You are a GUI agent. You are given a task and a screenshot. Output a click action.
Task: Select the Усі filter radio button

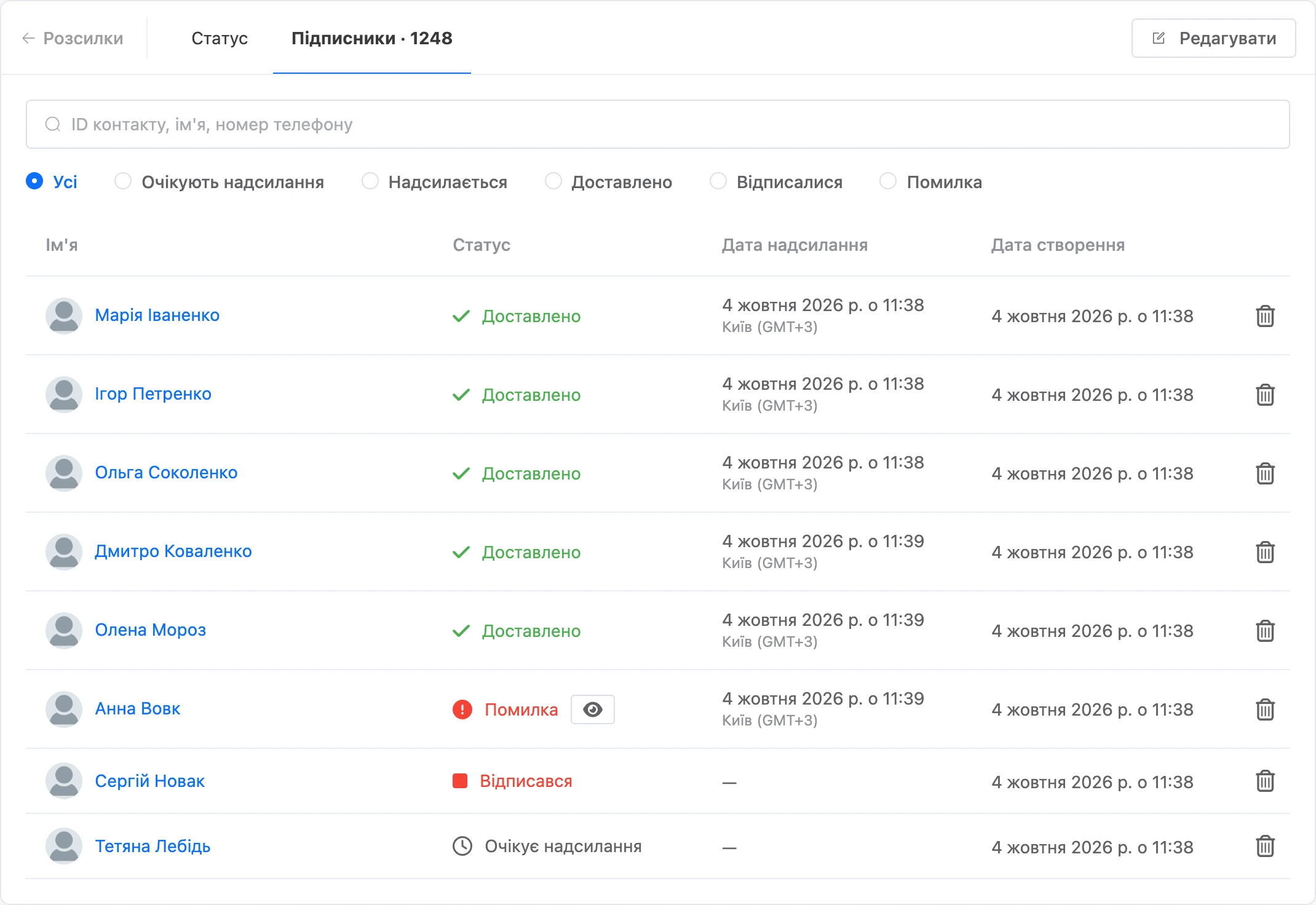click(34, 181)
